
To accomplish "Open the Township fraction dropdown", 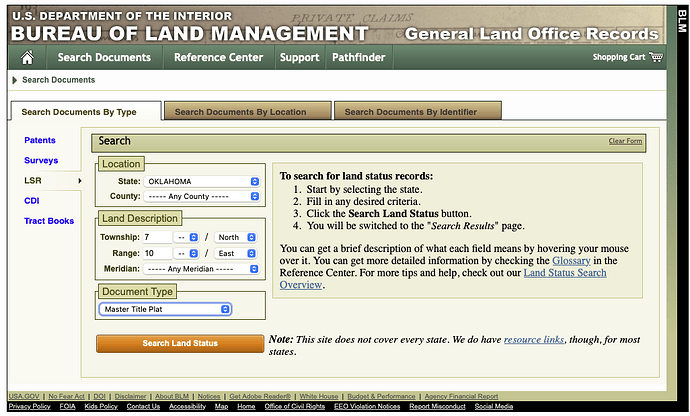I will click(187, 237).
